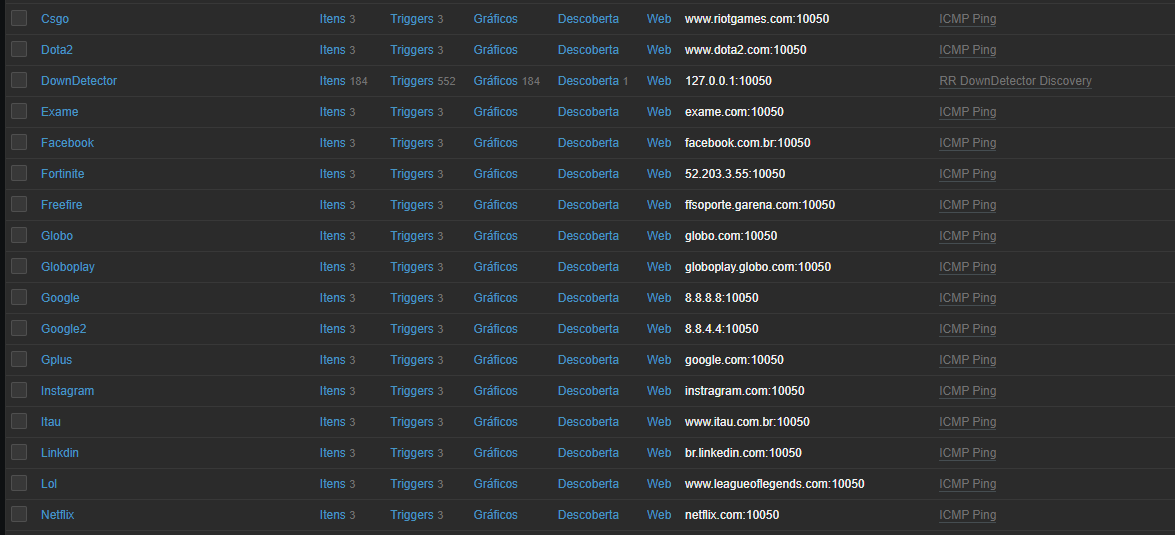Tick the Freefire row checkbox
This screenshot has height=535, width=1175.
pyautogui.click(x=19, y=204)
